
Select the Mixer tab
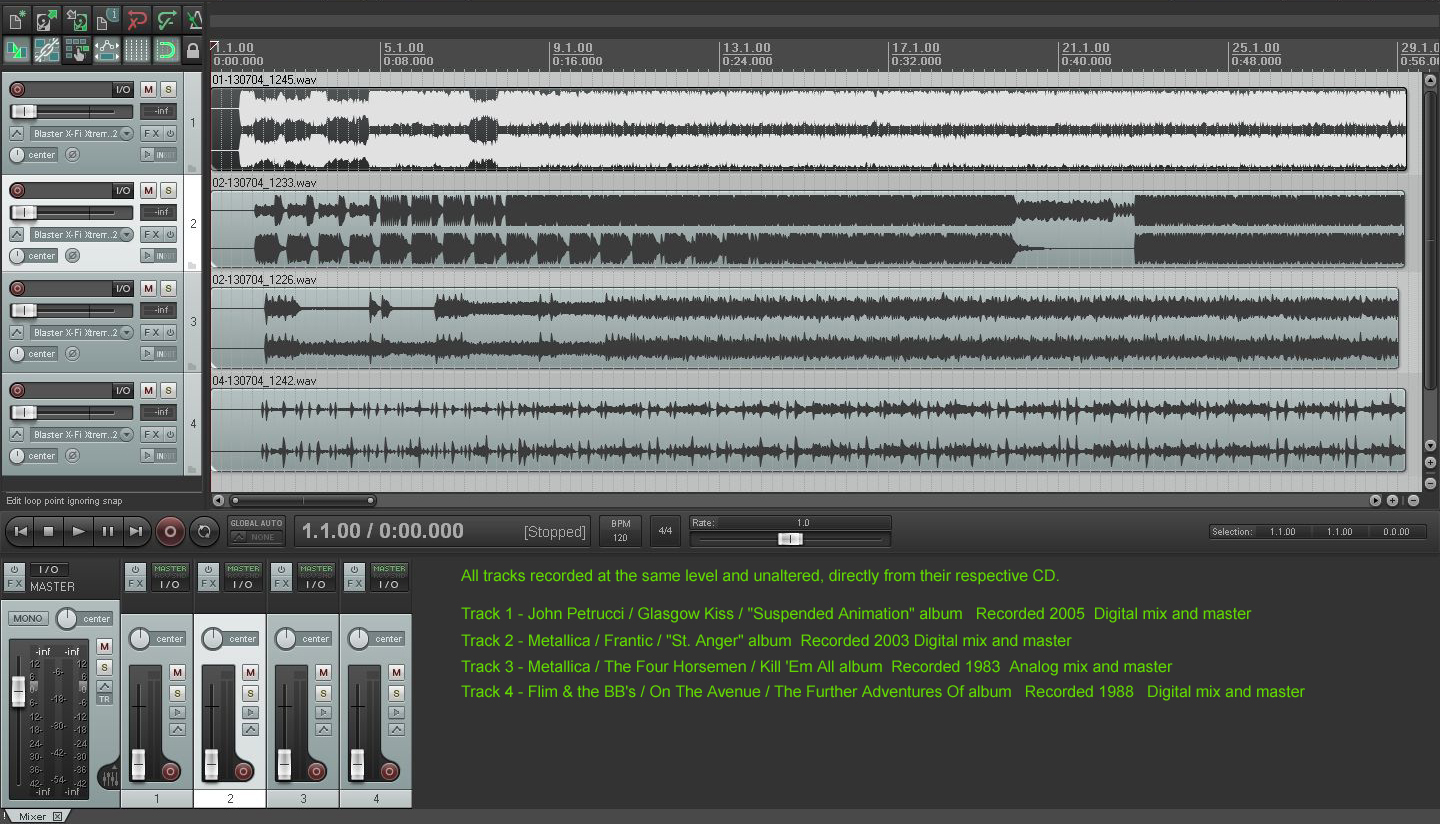[33, 816]
